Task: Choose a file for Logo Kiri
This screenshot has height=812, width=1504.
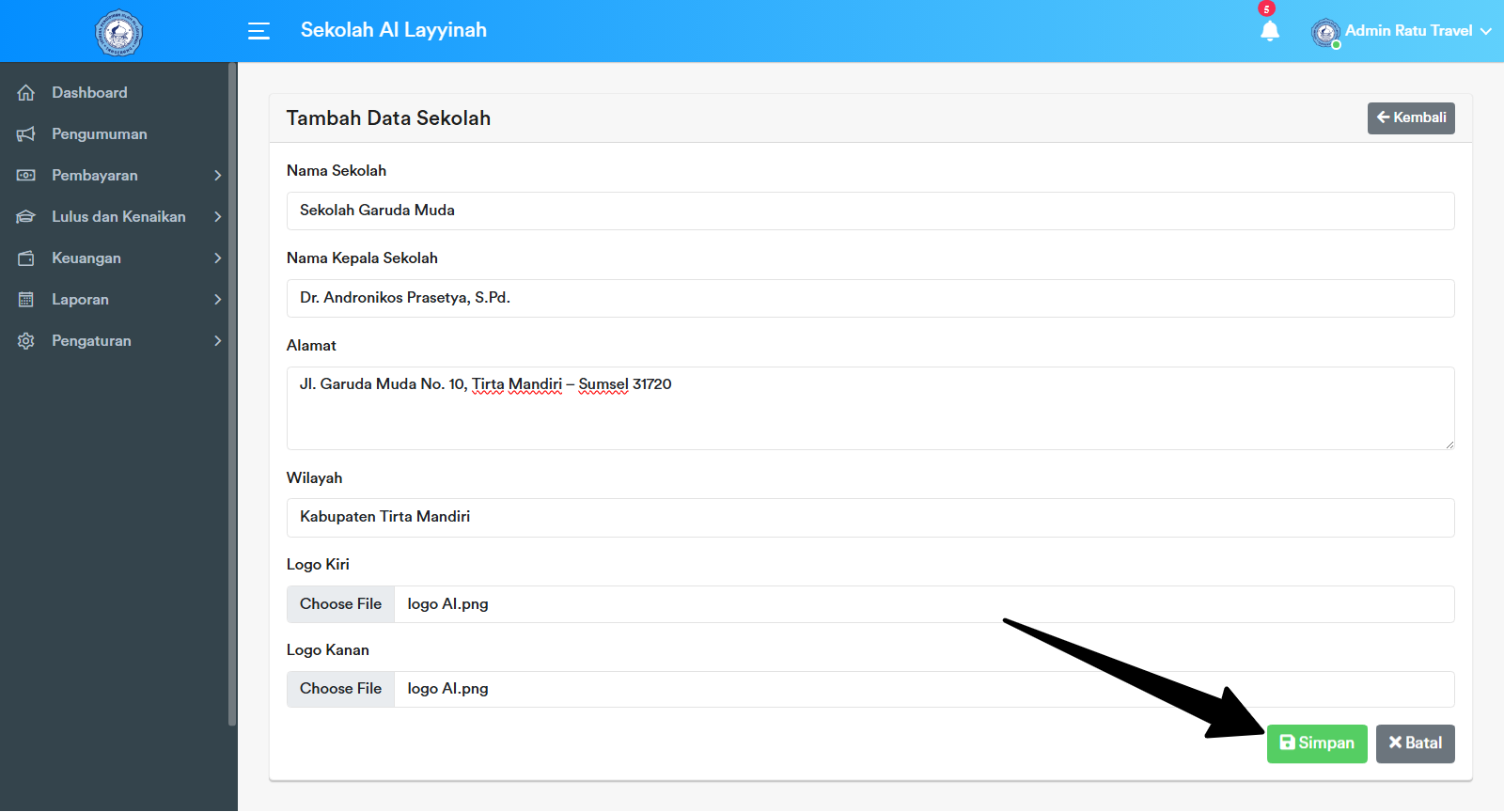Action: coord(340,604)
